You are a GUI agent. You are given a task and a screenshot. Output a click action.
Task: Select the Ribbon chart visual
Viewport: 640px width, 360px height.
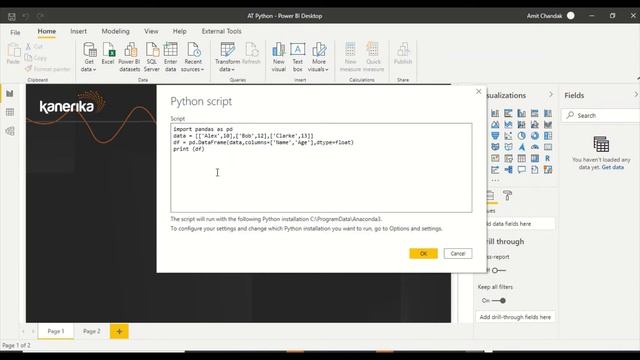(x=548, y=124)
